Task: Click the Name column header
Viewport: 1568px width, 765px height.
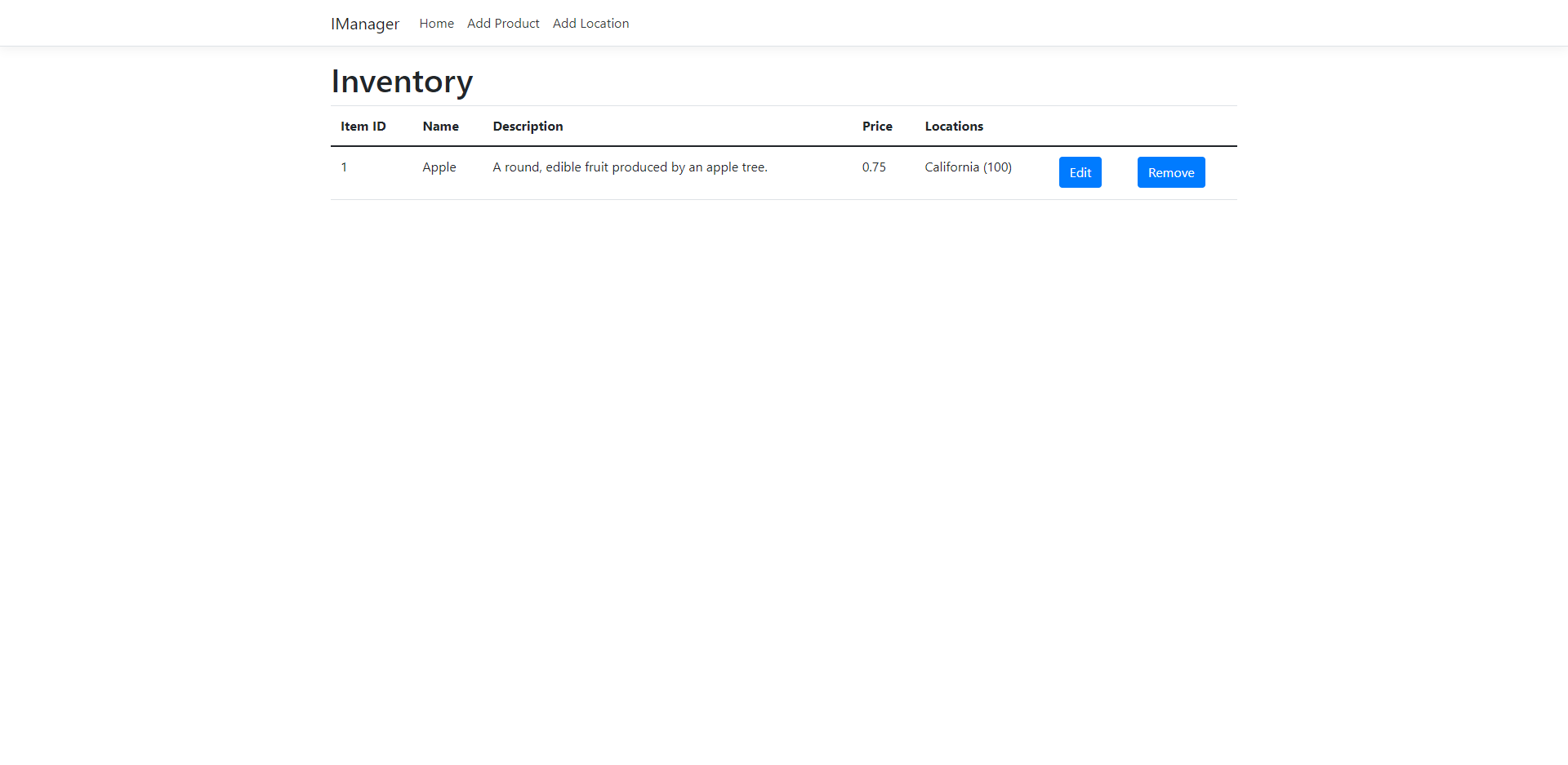Action: coord(440,126)
